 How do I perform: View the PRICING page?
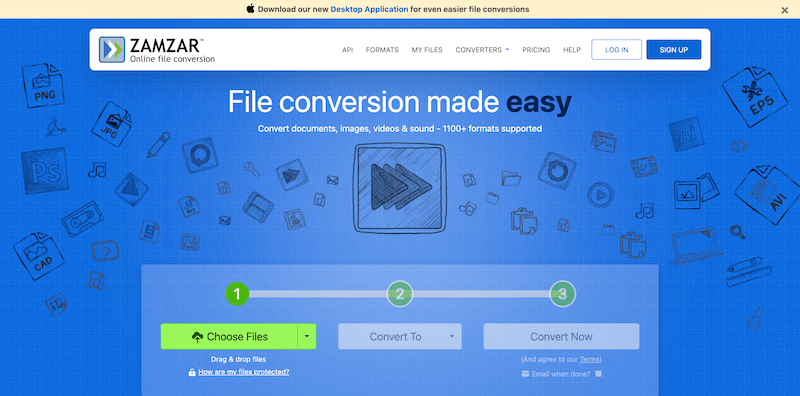pyautogui.click(x=536, y=50)
